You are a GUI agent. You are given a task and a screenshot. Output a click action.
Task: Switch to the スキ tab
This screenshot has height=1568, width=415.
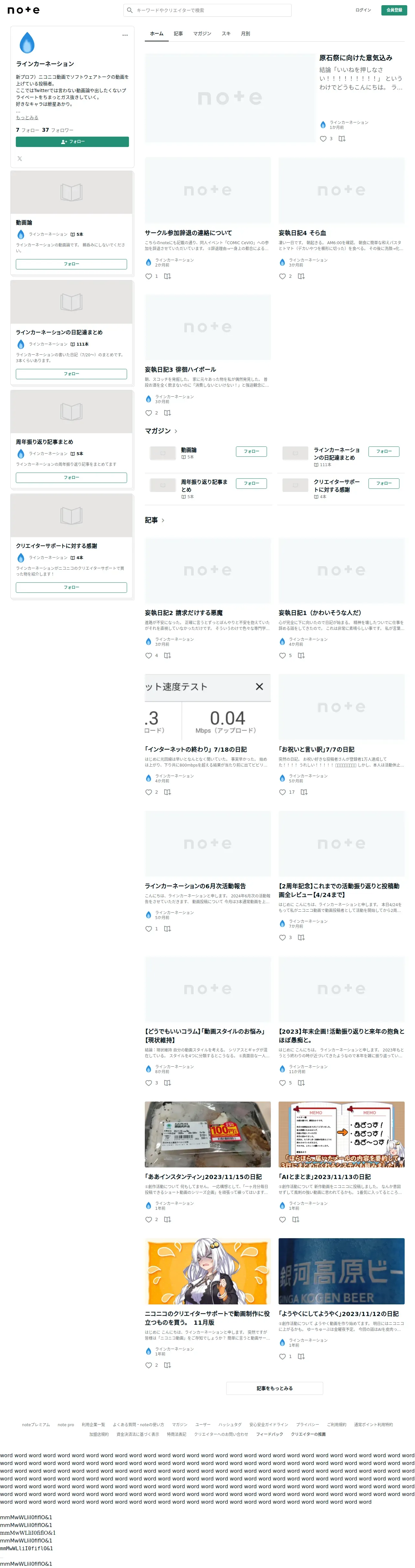pyautogui.click(x=226, y=34)
